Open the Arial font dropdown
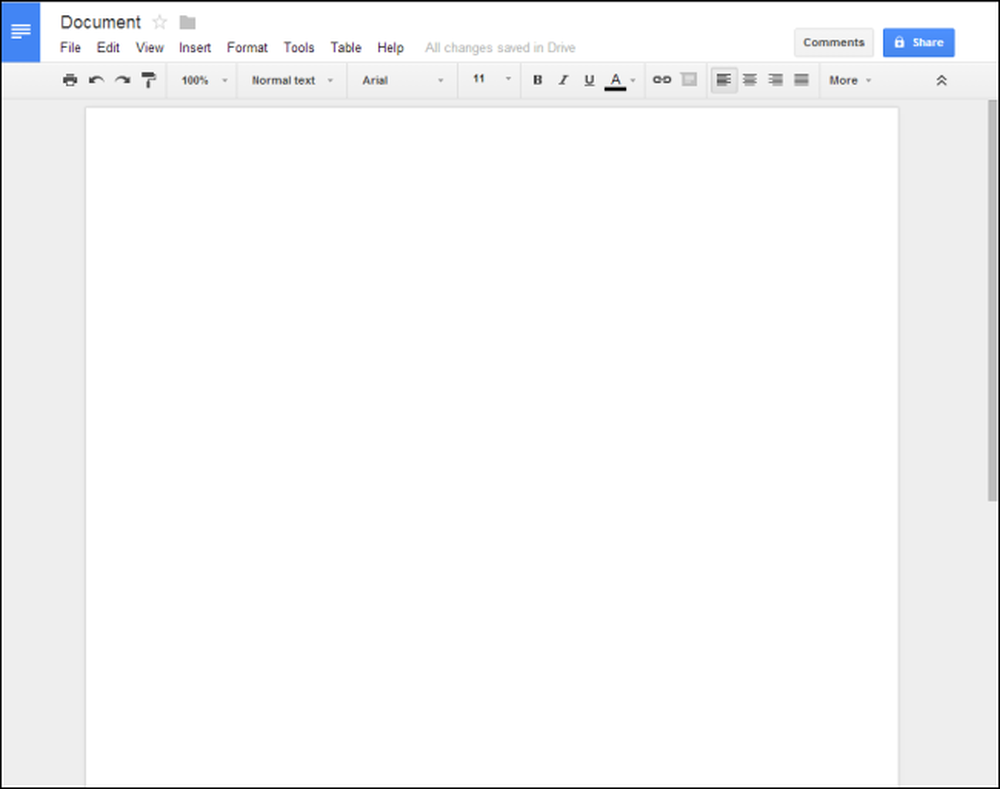 [x=402, y=80]
